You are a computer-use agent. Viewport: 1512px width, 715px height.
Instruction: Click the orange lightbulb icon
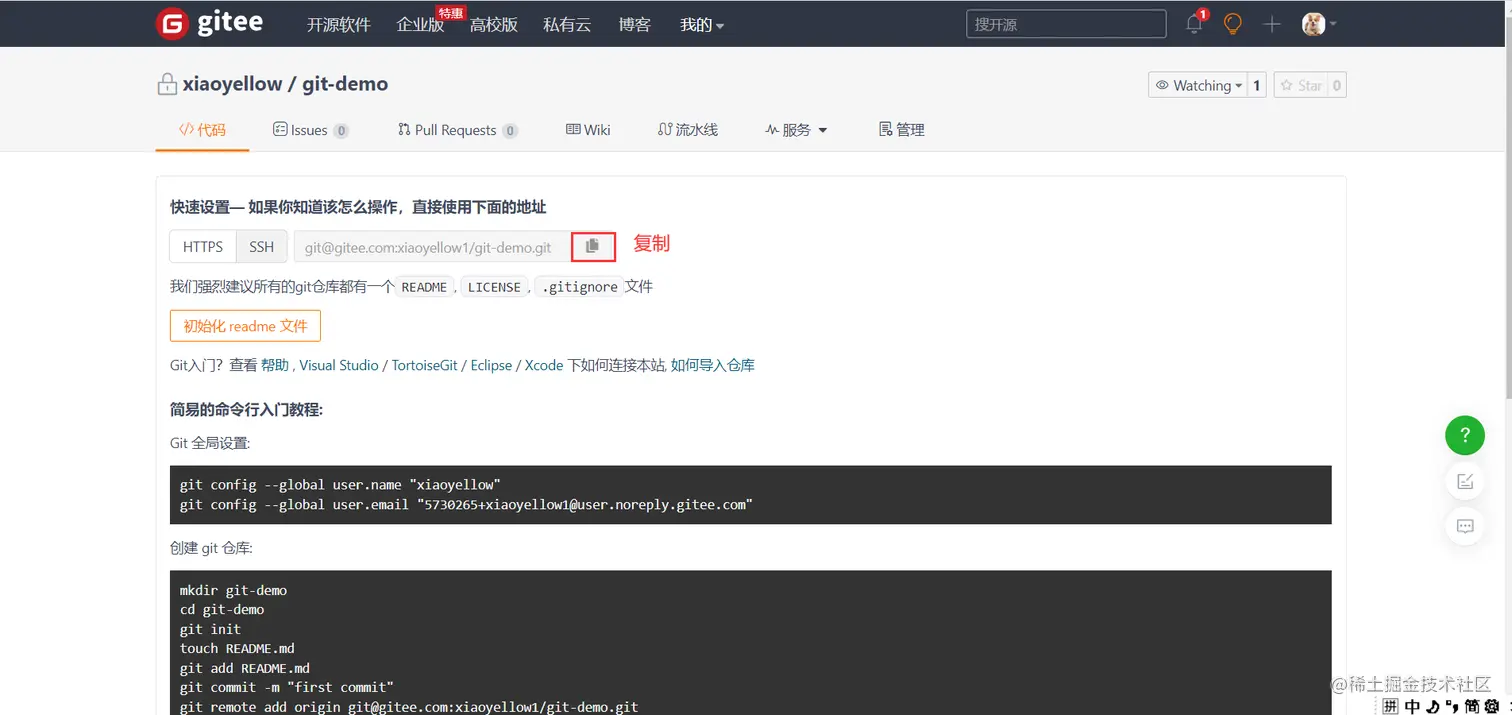tap(1233, 24)
